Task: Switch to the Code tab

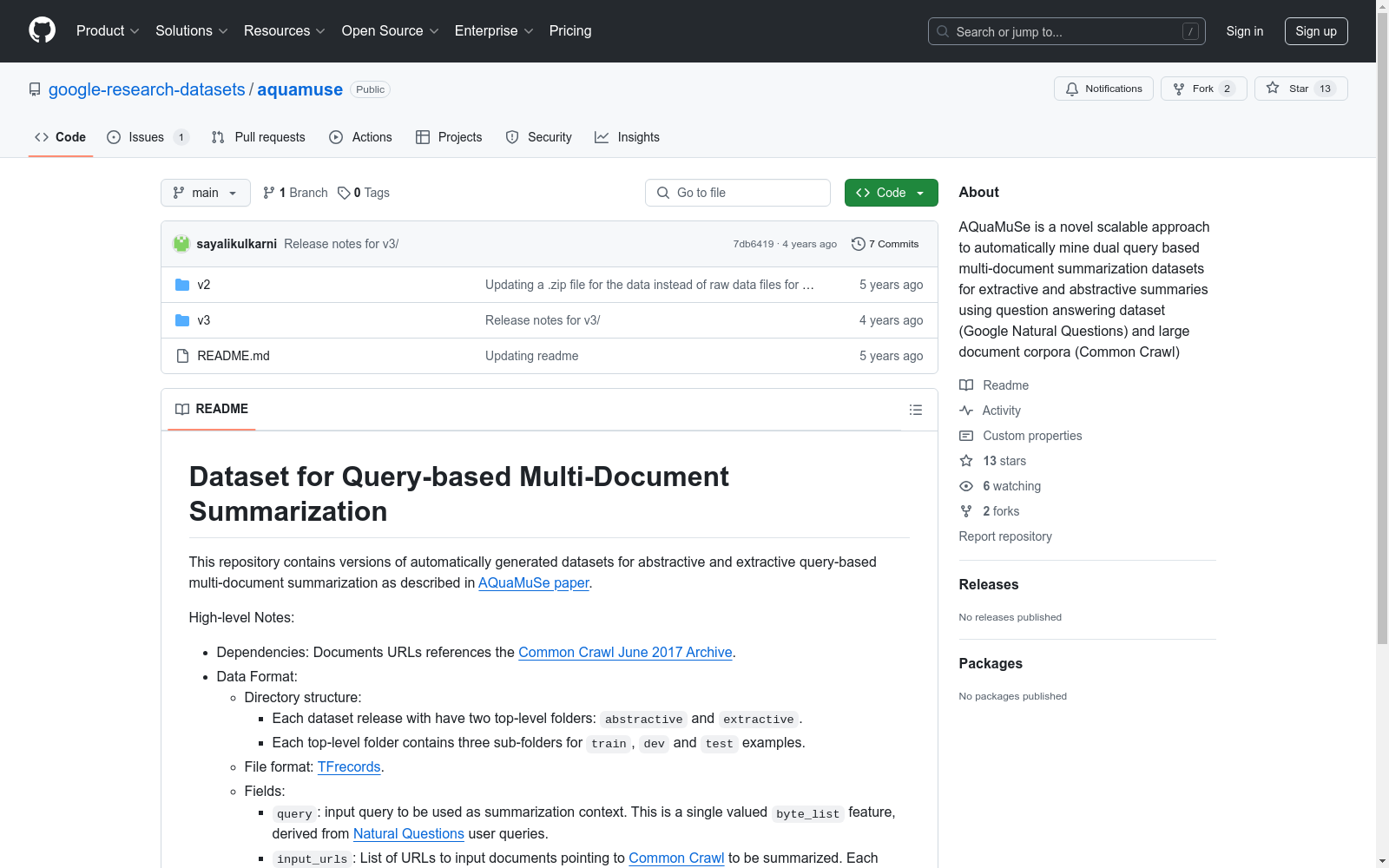Action: pyautogui.click(x=61, y=137)
